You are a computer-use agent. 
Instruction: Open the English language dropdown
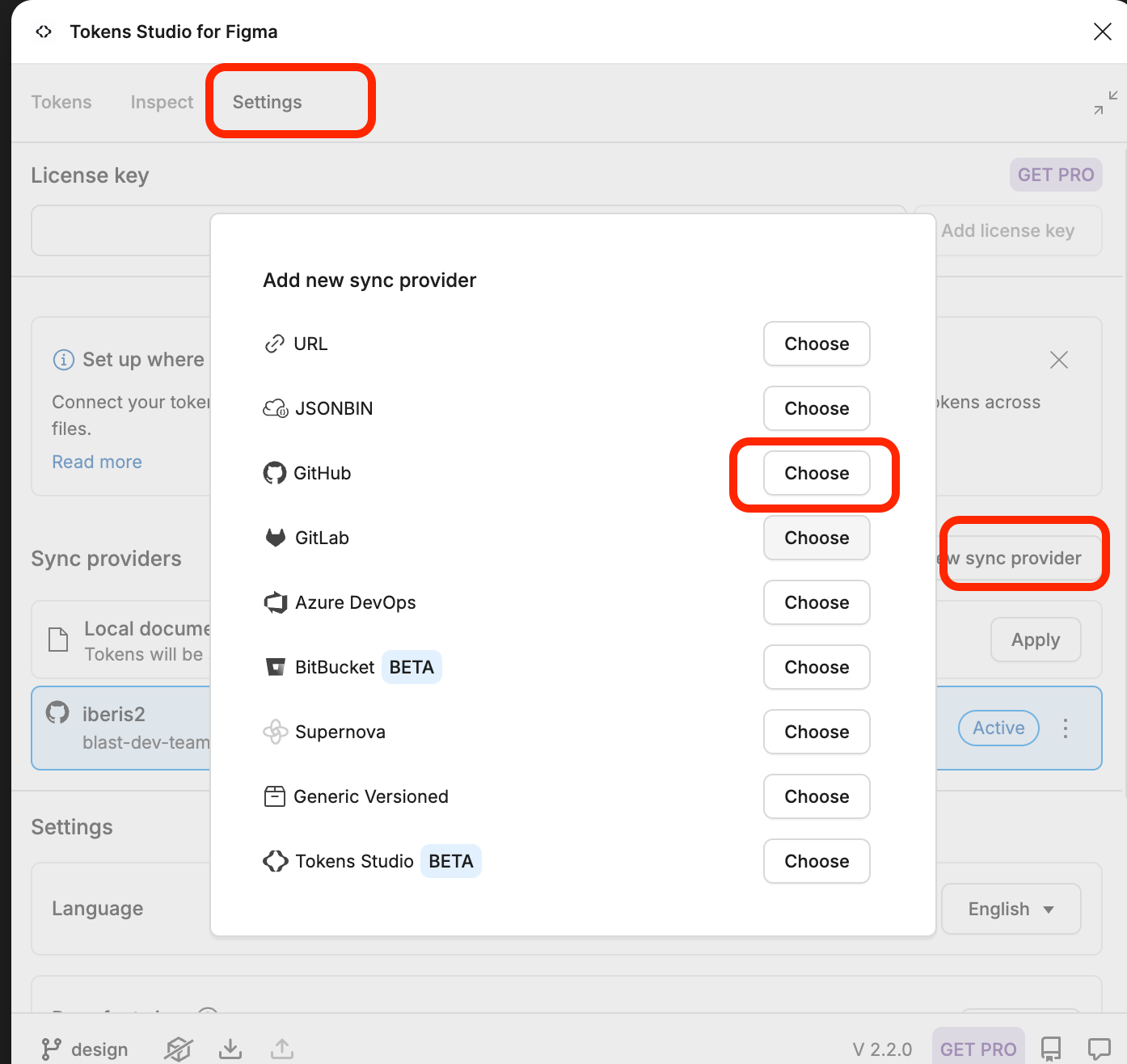[x=1011, y=909]
